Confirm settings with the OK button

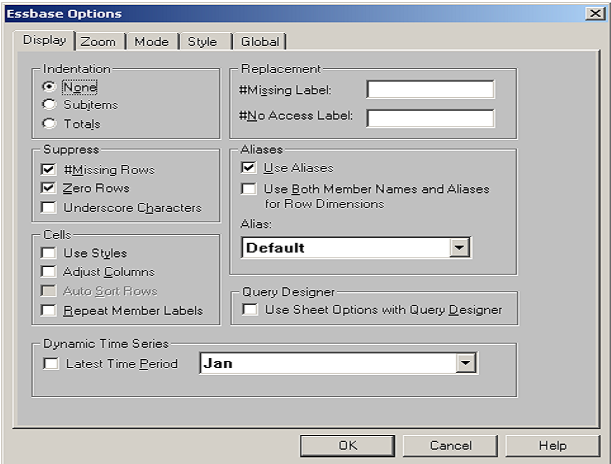pyautogui.click(x=347, y=446)
